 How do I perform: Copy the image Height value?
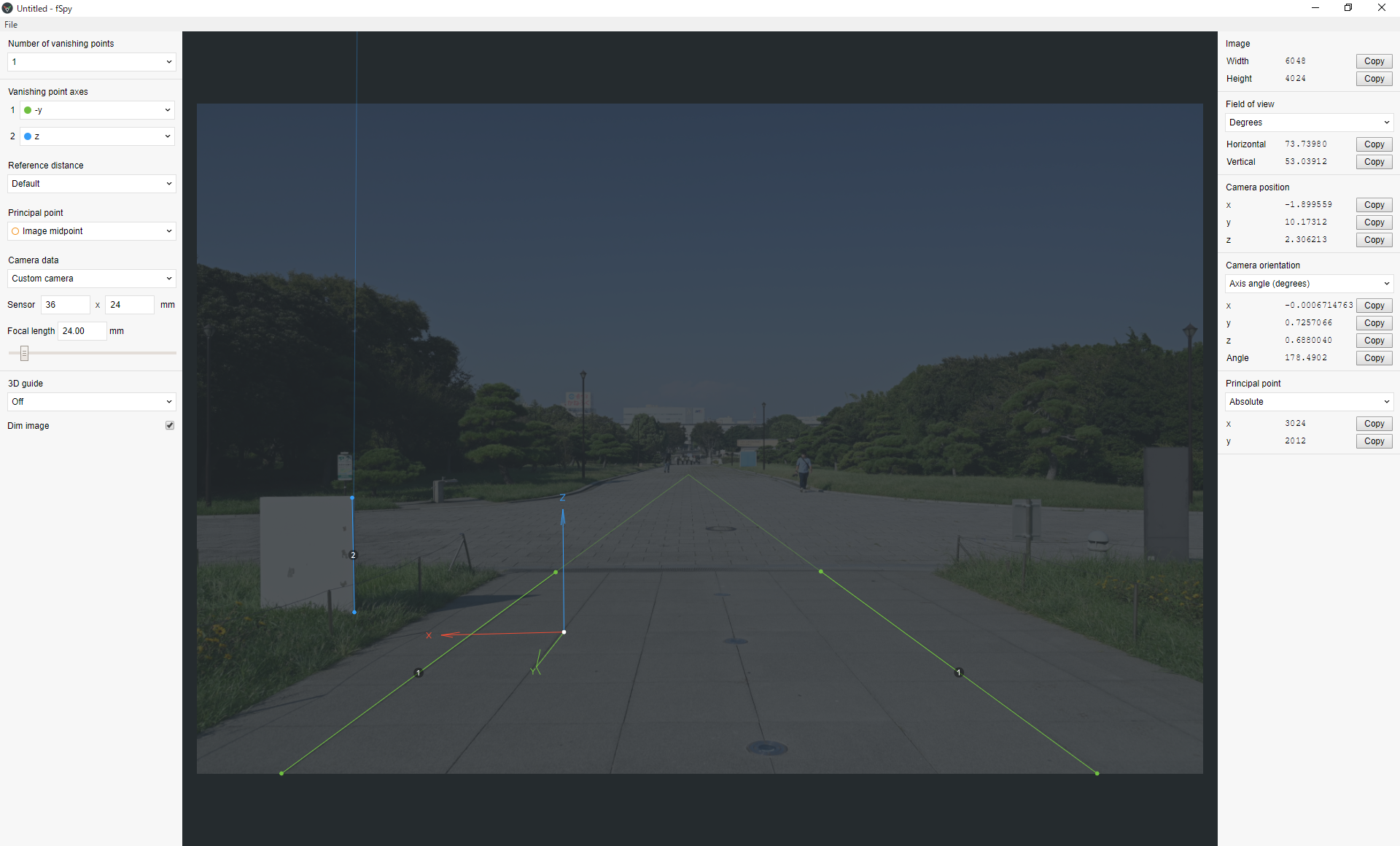(x=1374, y=79)
